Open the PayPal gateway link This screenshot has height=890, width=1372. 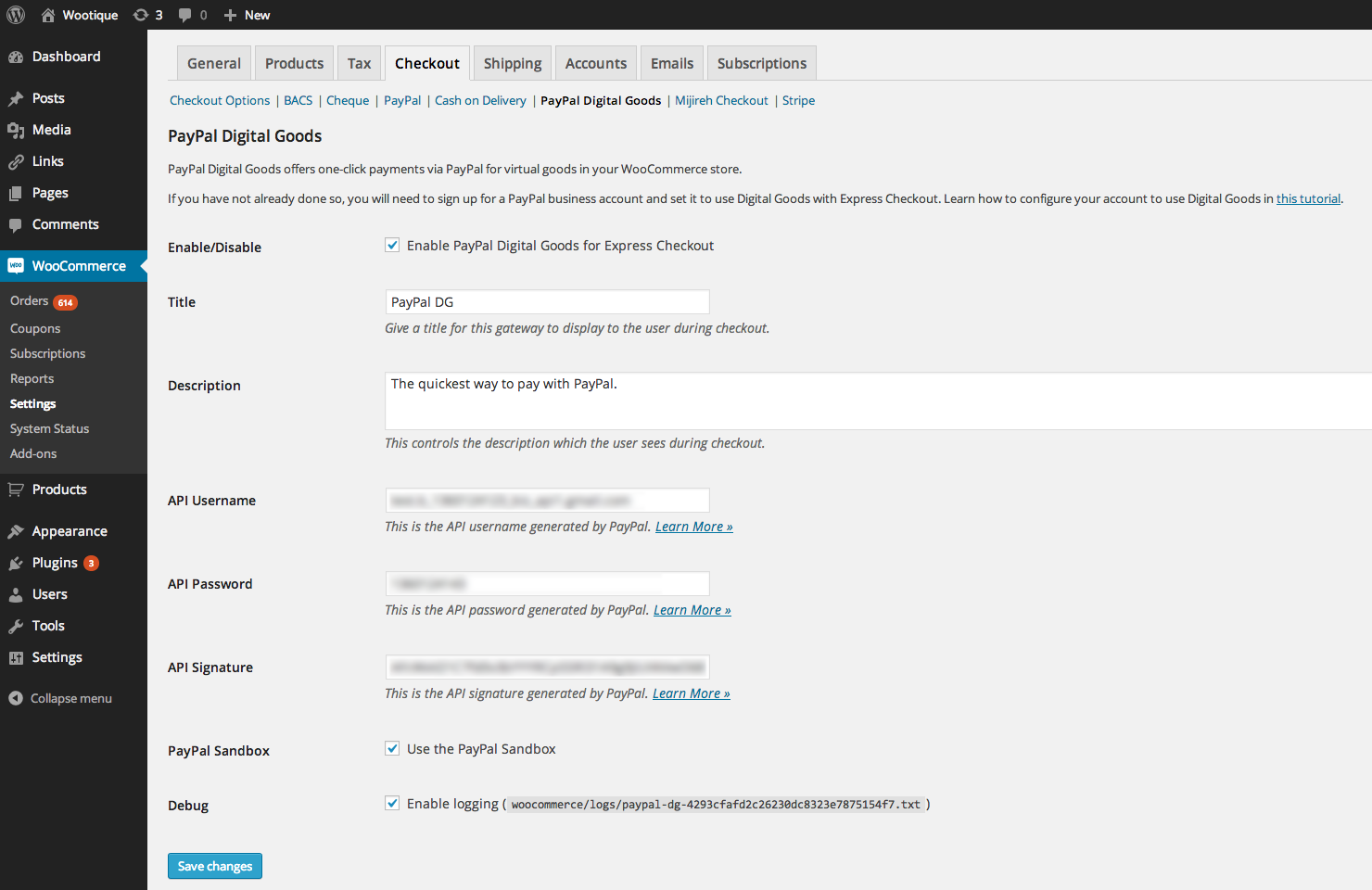click(402, 100)
